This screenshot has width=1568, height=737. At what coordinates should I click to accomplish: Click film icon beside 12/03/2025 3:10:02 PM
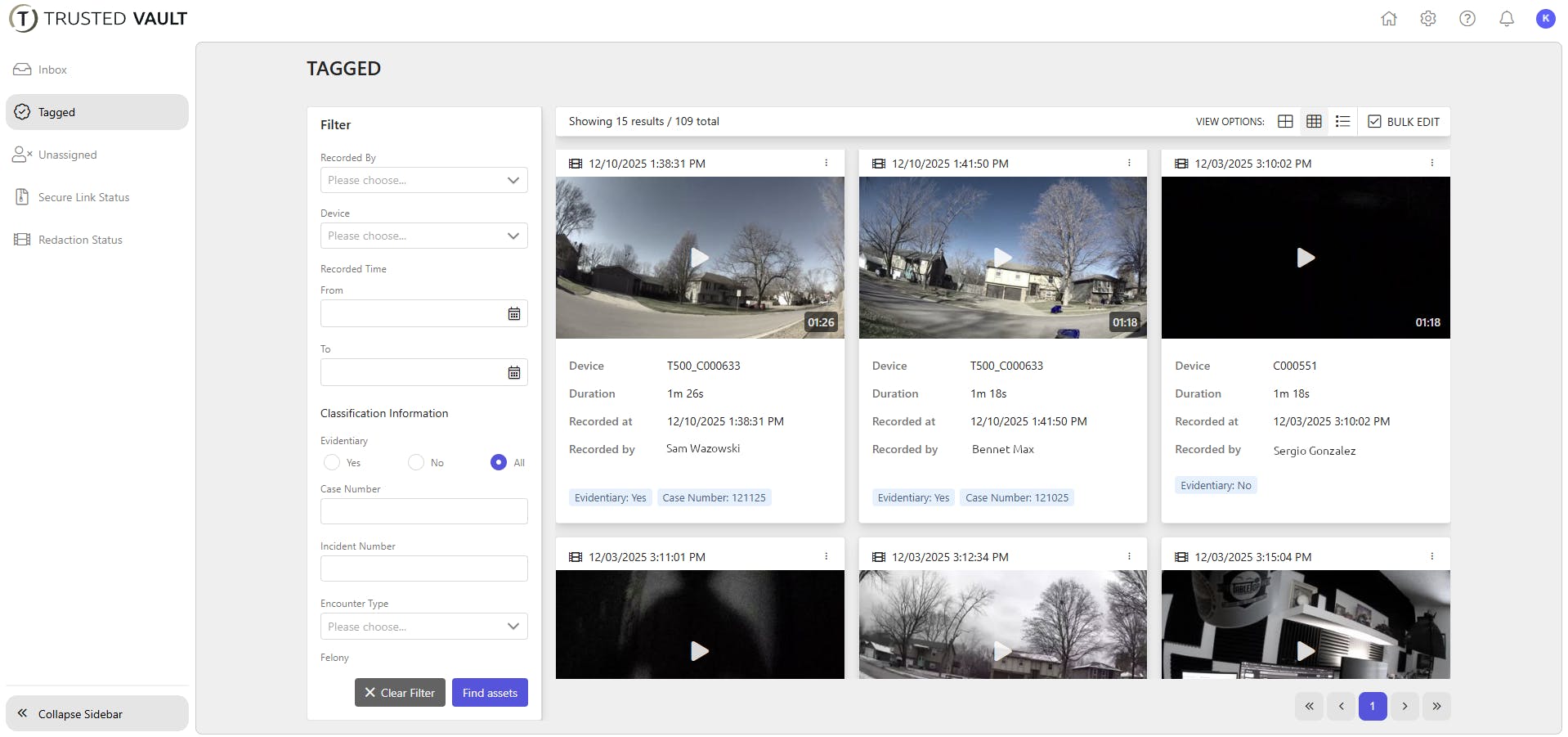click(x=1181, y=164)
